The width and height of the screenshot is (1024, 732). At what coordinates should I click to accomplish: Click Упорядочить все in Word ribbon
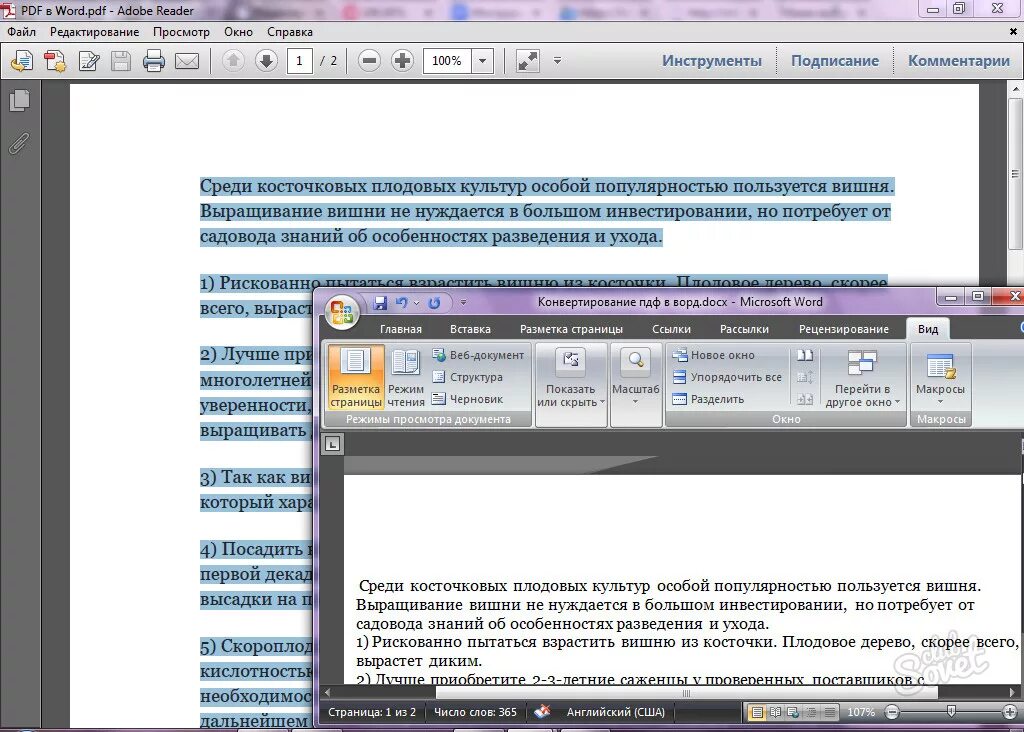coord(728,377)
